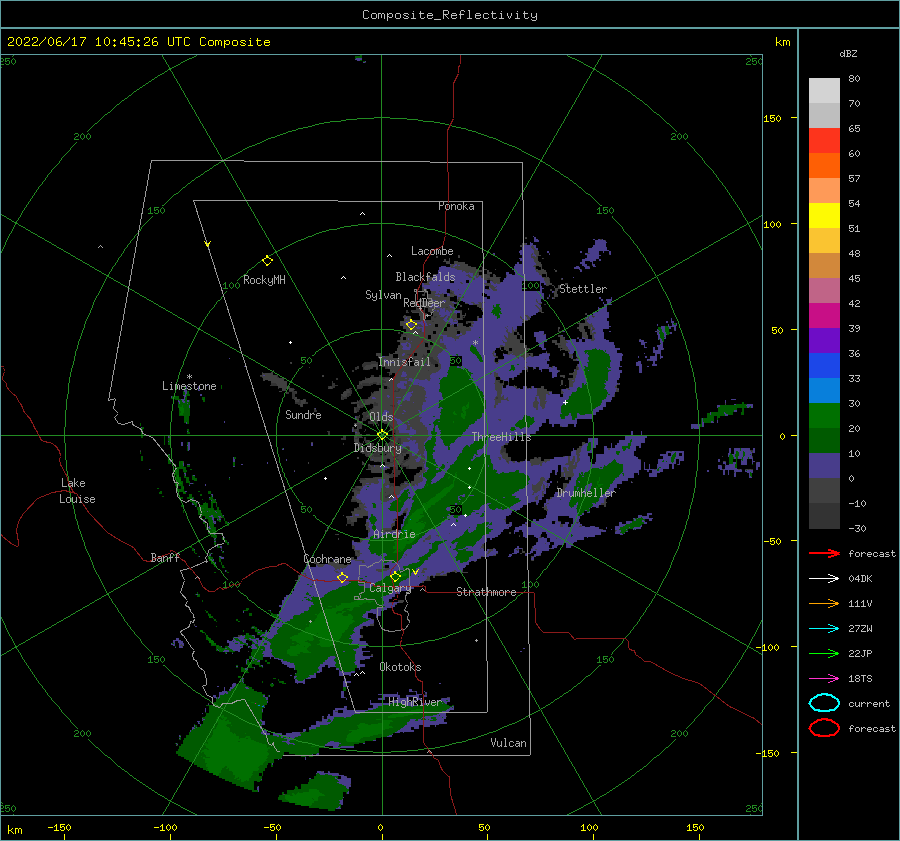Image resolution: width=900 pixels, height=841 pixels.
Task: Click the Drumheller town label
Action: [586, 493]
